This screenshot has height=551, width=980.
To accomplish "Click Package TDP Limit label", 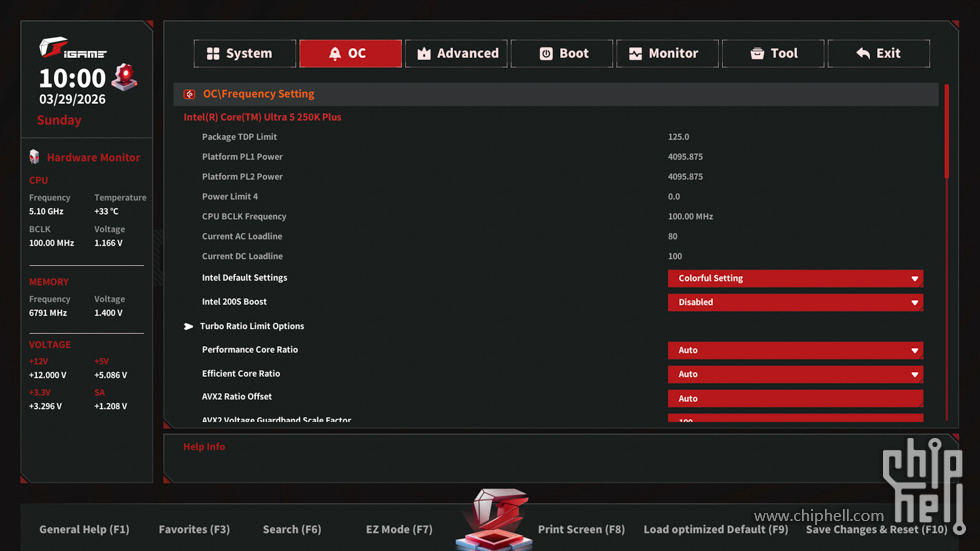I will [239, 137].
